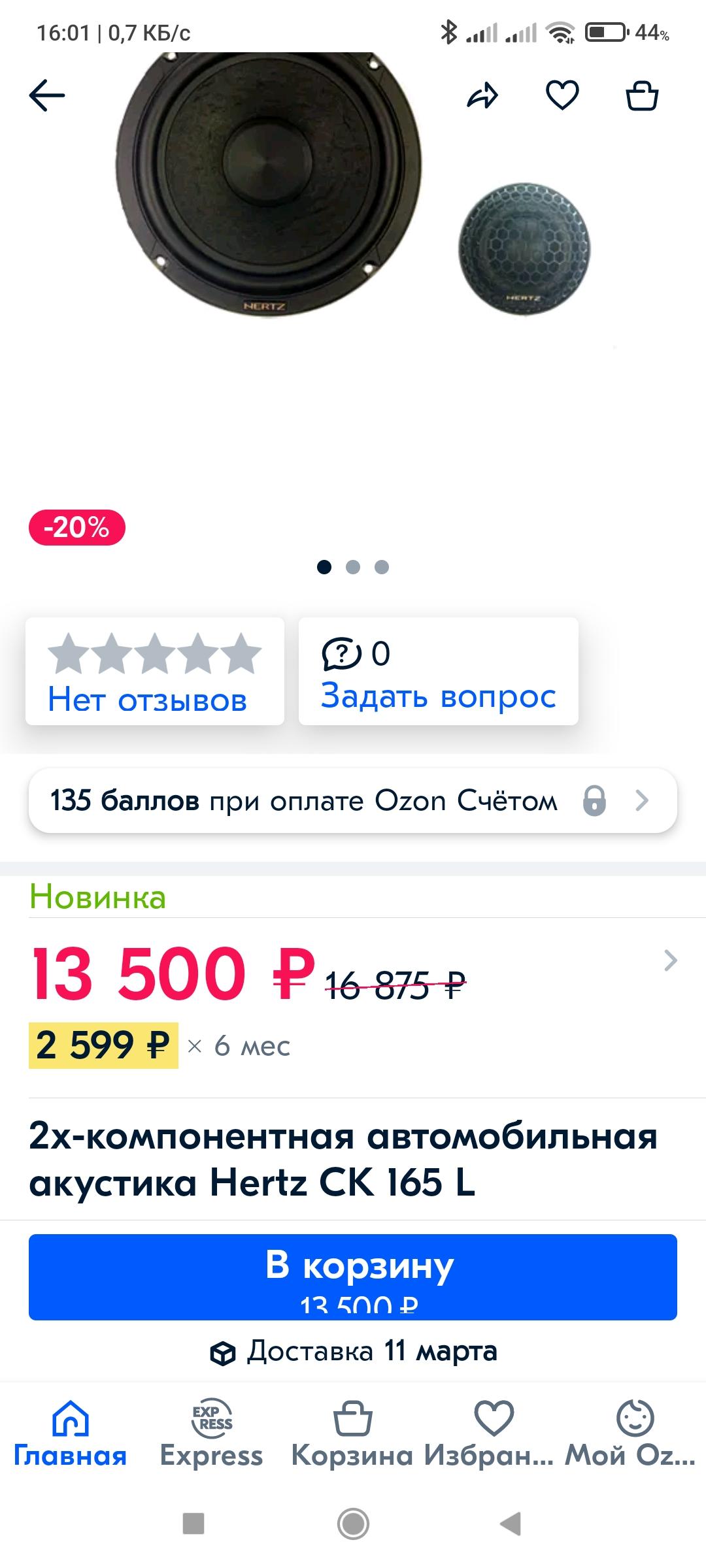Tap the lock icon beside Ozon Счётом
This screenshot has height=1568, width=706.
594,800
